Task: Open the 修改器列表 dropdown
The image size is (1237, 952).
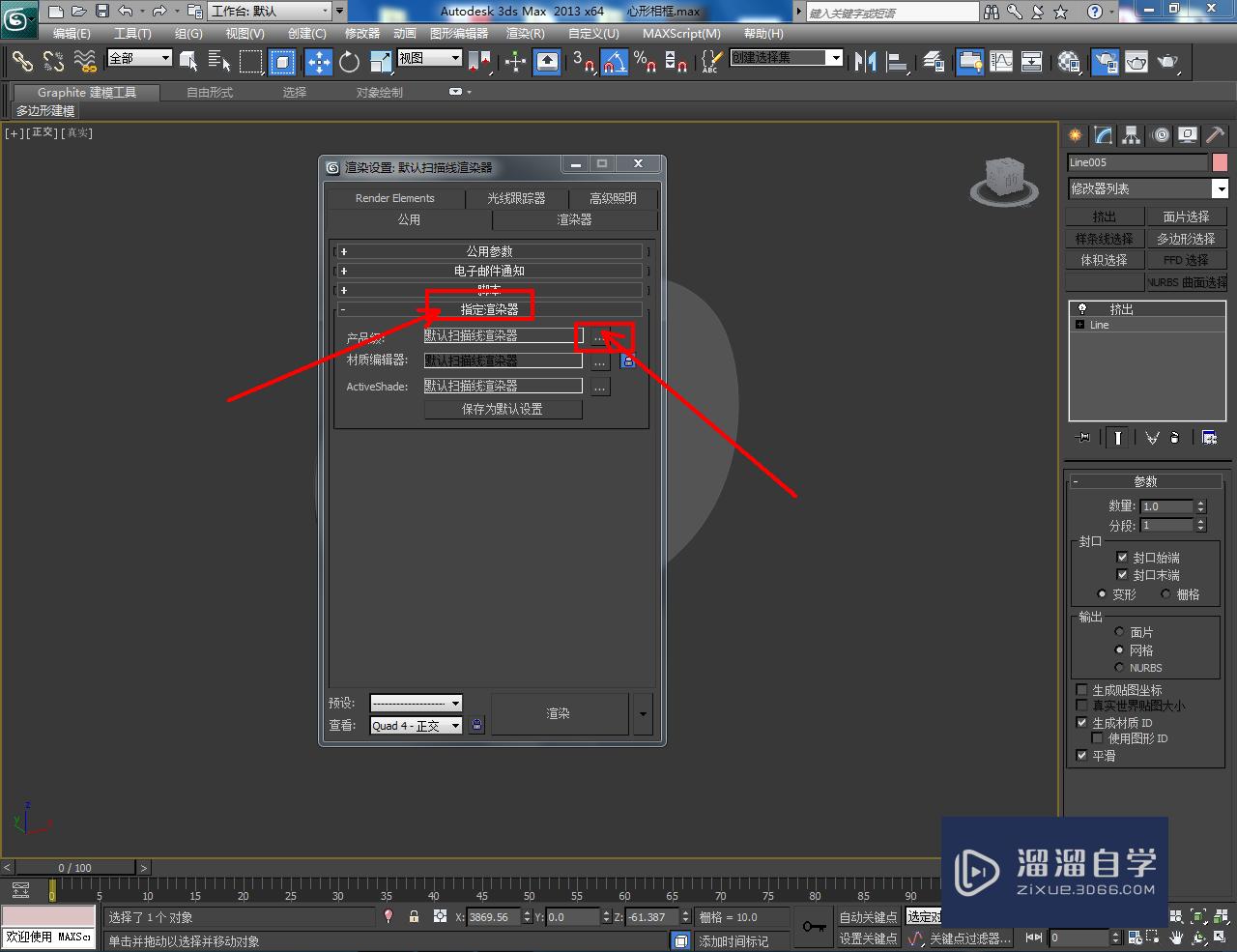Action: (x=1147, y=188)
